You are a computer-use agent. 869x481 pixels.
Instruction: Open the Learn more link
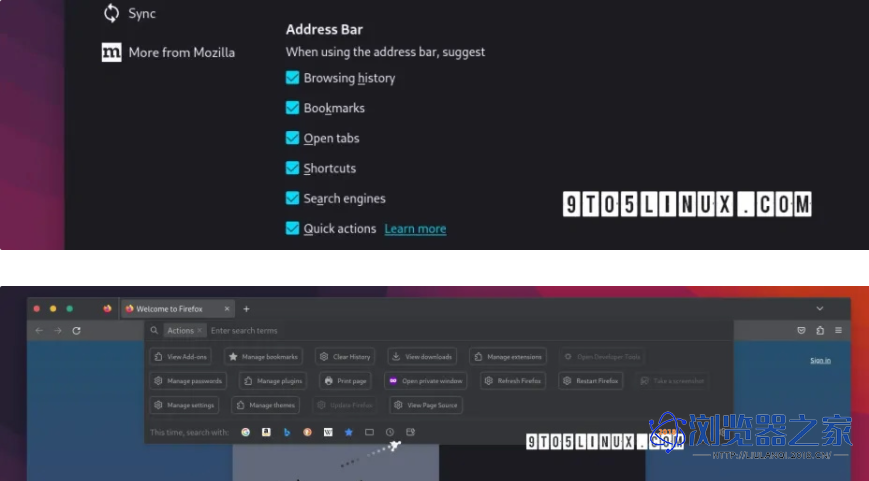point(415,229)
